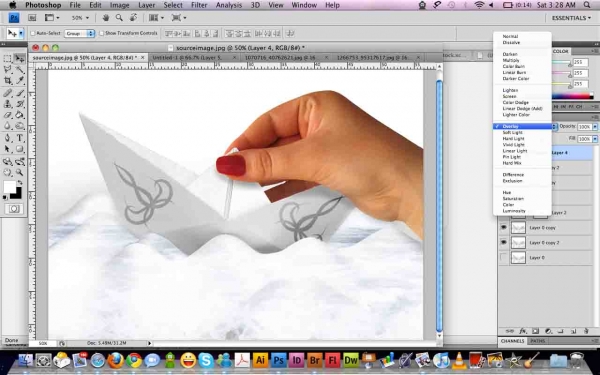Select the Brush tool

(20, 93)
